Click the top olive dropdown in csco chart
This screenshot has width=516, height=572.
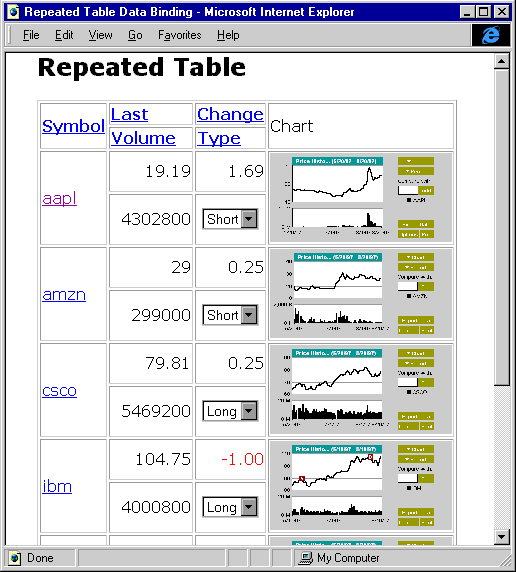(x=416, y=353)
